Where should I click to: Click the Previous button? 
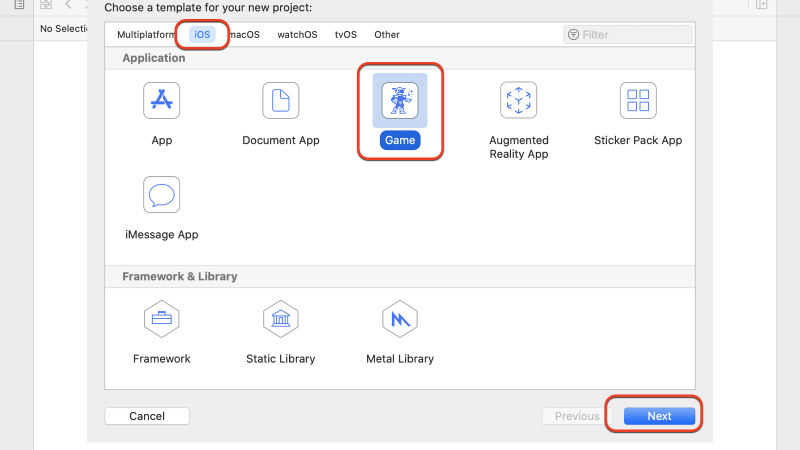point(577,416)
